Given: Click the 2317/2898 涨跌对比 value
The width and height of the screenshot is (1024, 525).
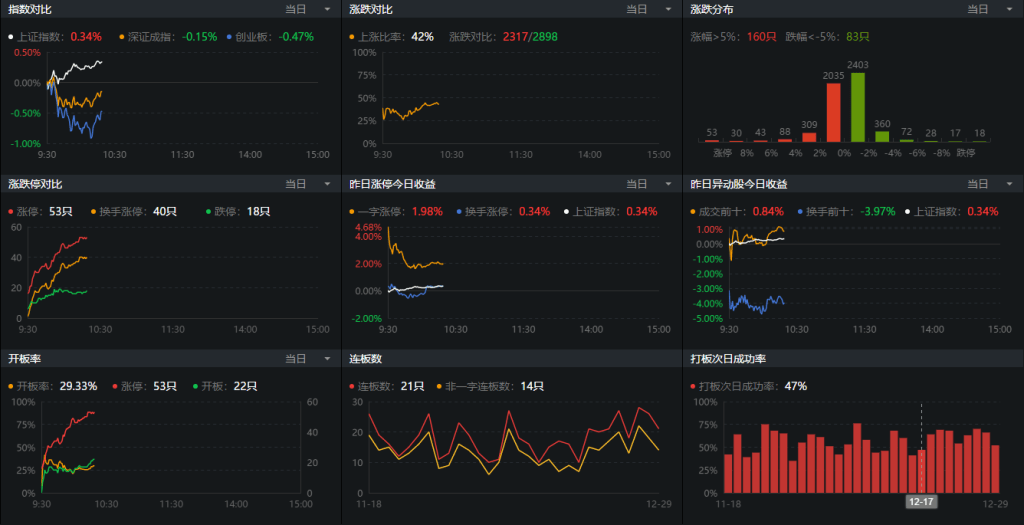Looking at the screenshot, I should [529, 36].
